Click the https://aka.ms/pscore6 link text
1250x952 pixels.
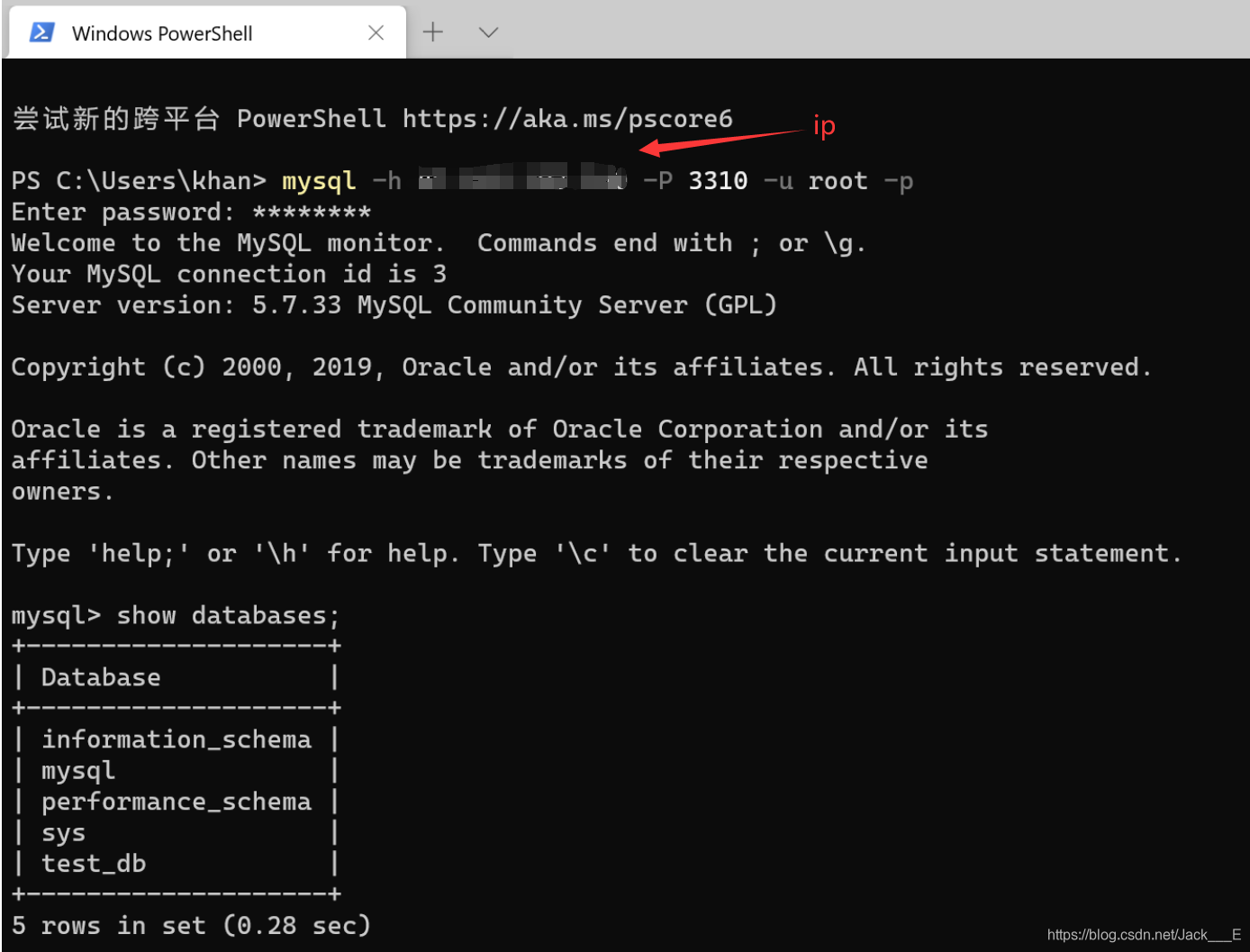tap(567, 119)
